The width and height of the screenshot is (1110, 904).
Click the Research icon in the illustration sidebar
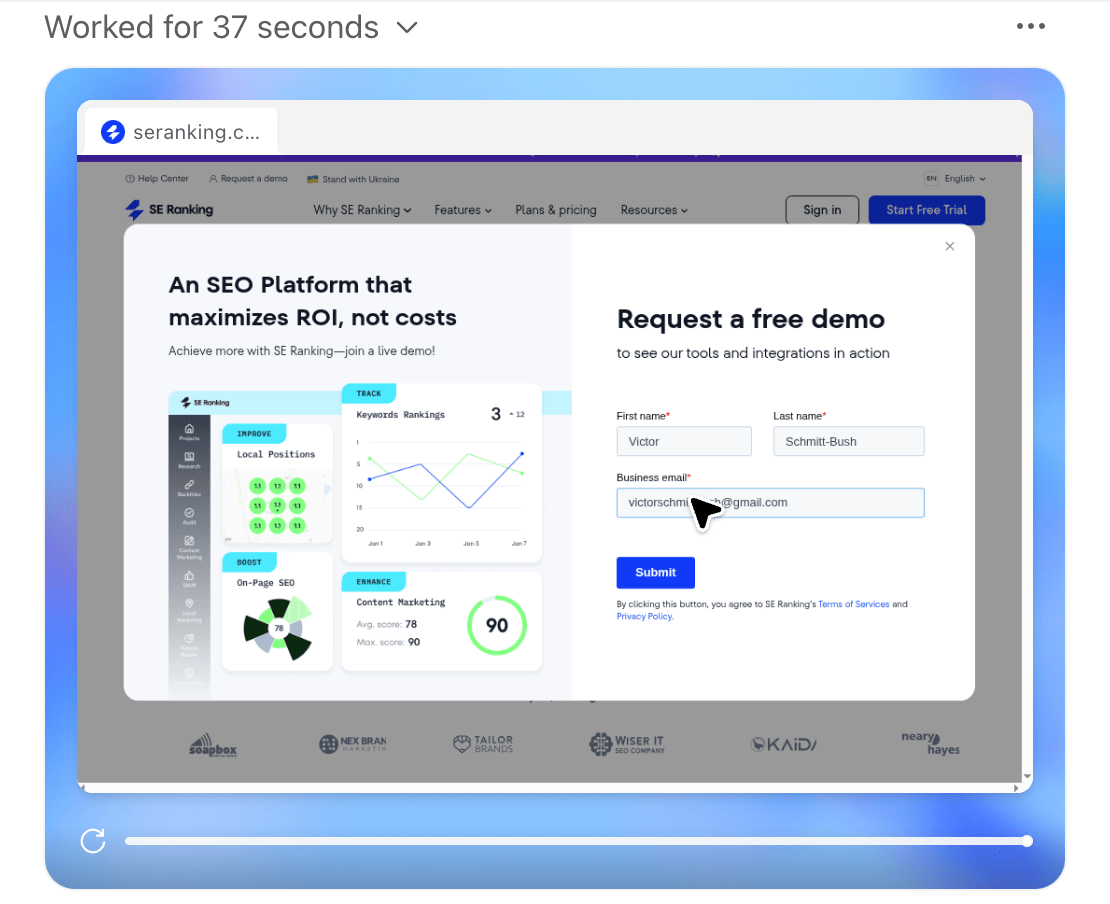(189, 459)
